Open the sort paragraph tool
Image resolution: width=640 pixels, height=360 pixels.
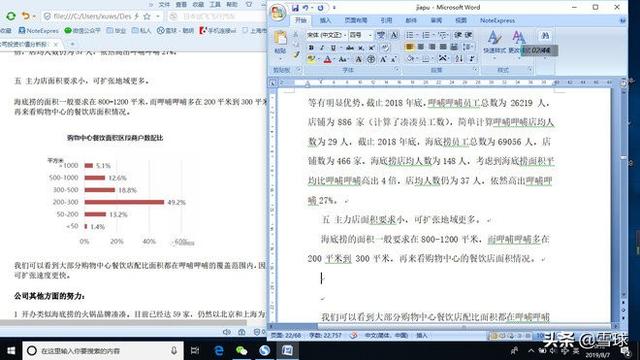[459, 59]
